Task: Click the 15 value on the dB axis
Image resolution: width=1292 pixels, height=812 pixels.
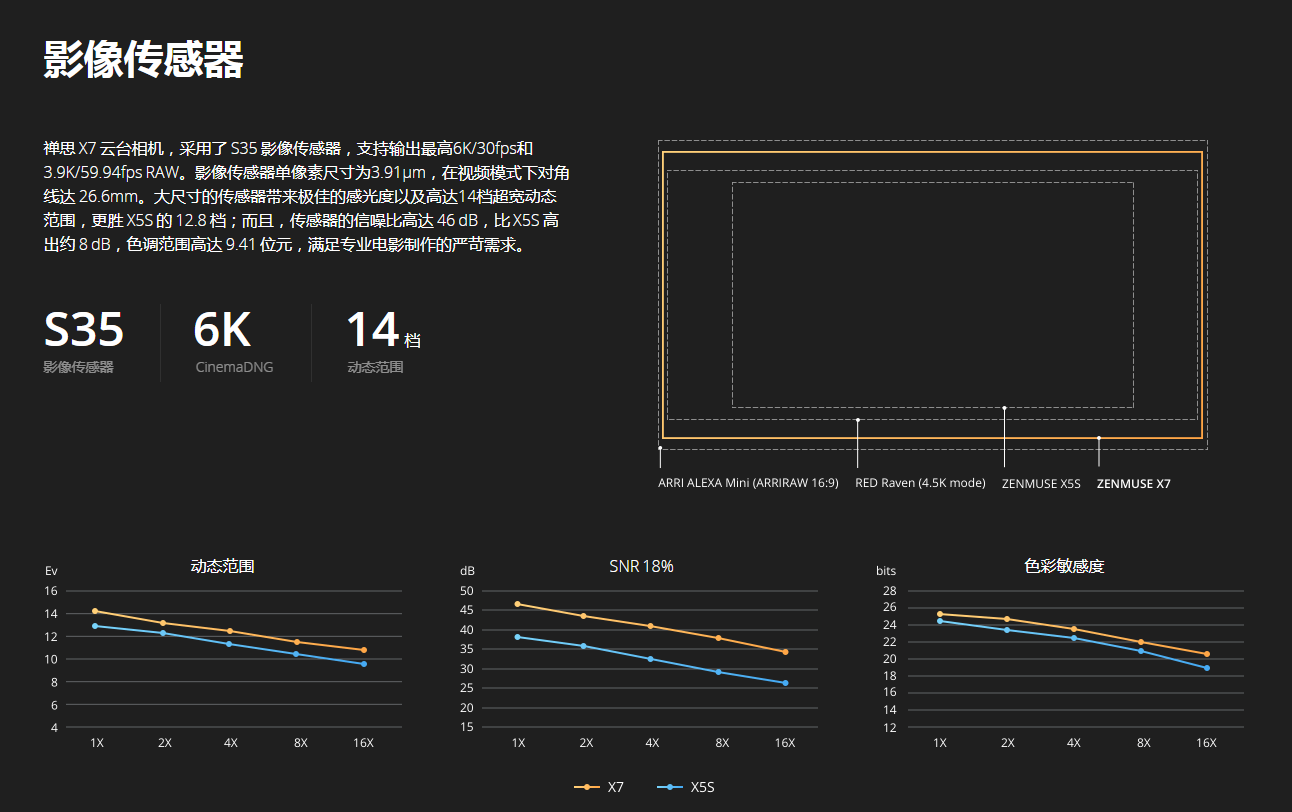Action: [x=467, y=727]
